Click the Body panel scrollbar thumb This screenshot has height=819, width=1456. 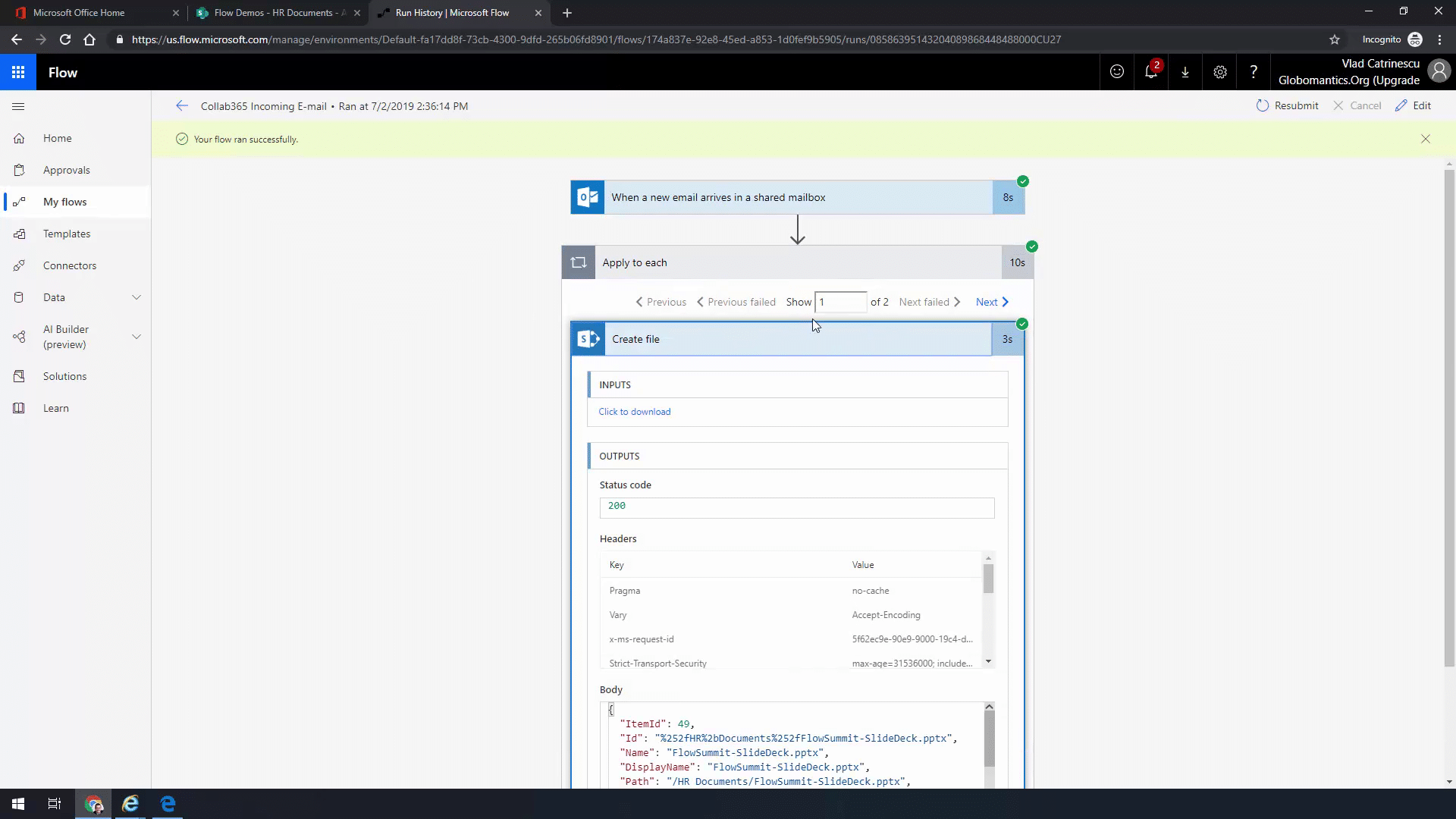pyautogui.click(x=989, y=739)
